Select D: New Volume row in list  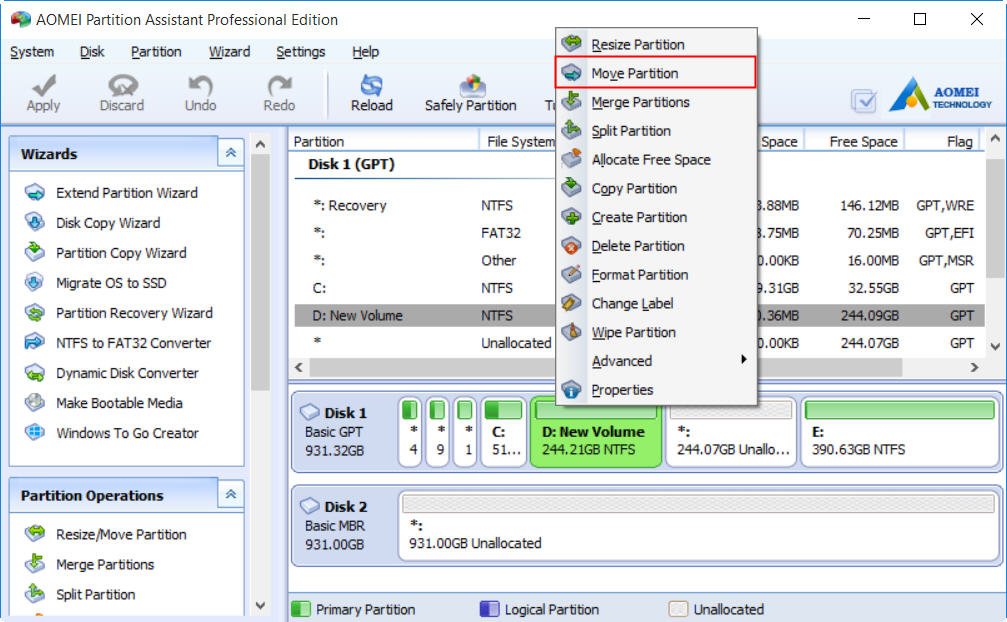point(639,315)
